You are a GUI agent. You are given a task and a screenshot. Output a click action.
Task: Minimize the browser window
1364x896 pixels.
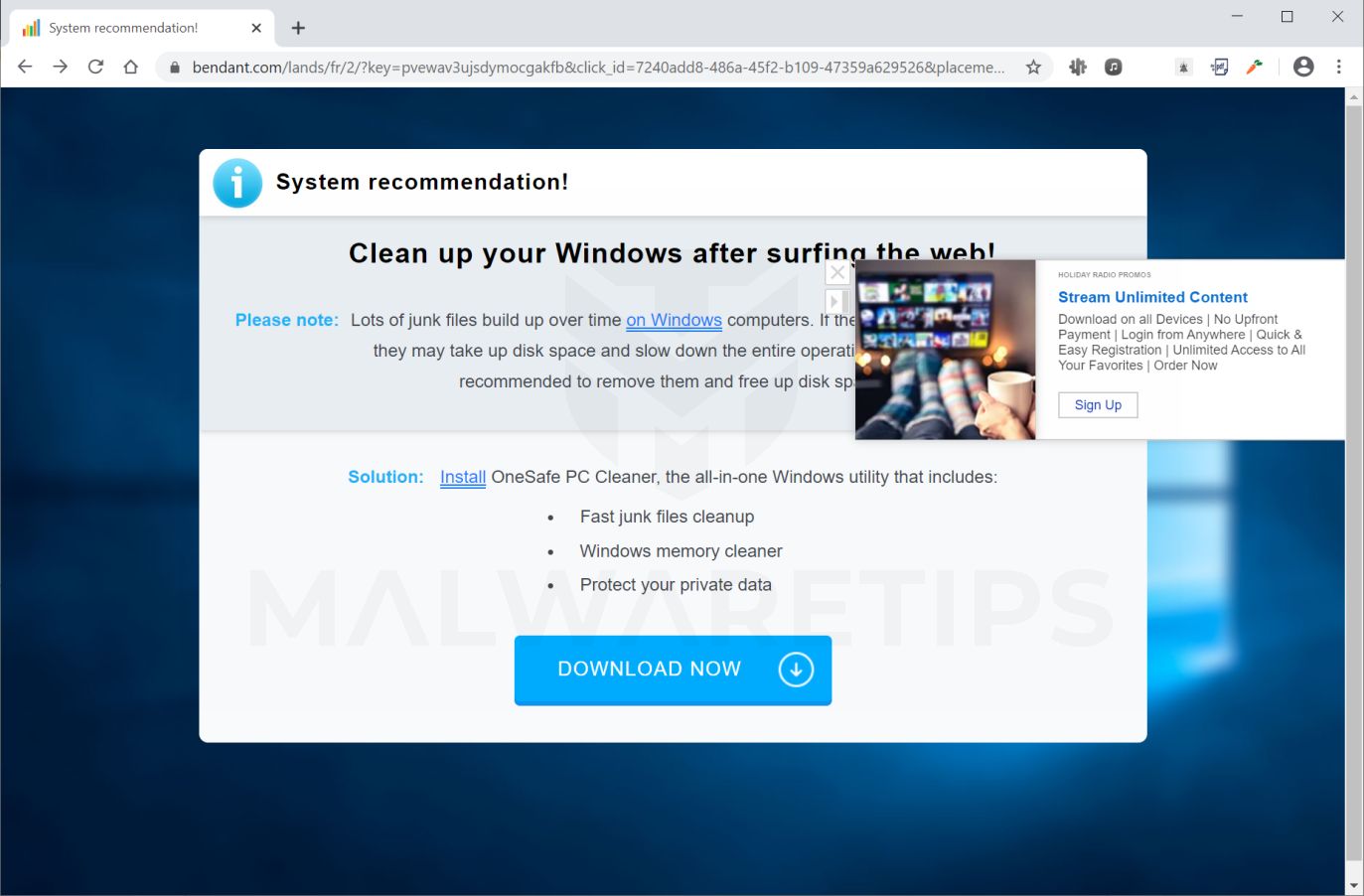(1237, 16)
